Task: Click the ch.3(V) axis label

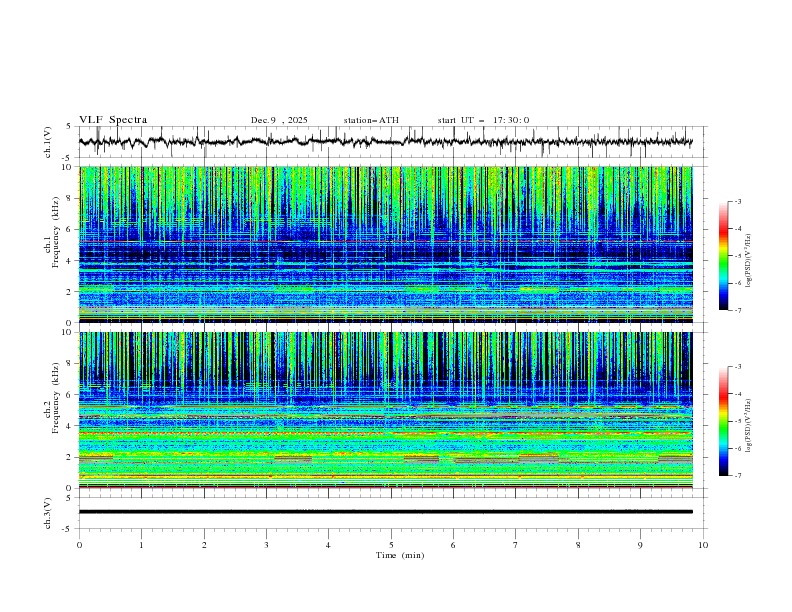Action: (48, 511)
